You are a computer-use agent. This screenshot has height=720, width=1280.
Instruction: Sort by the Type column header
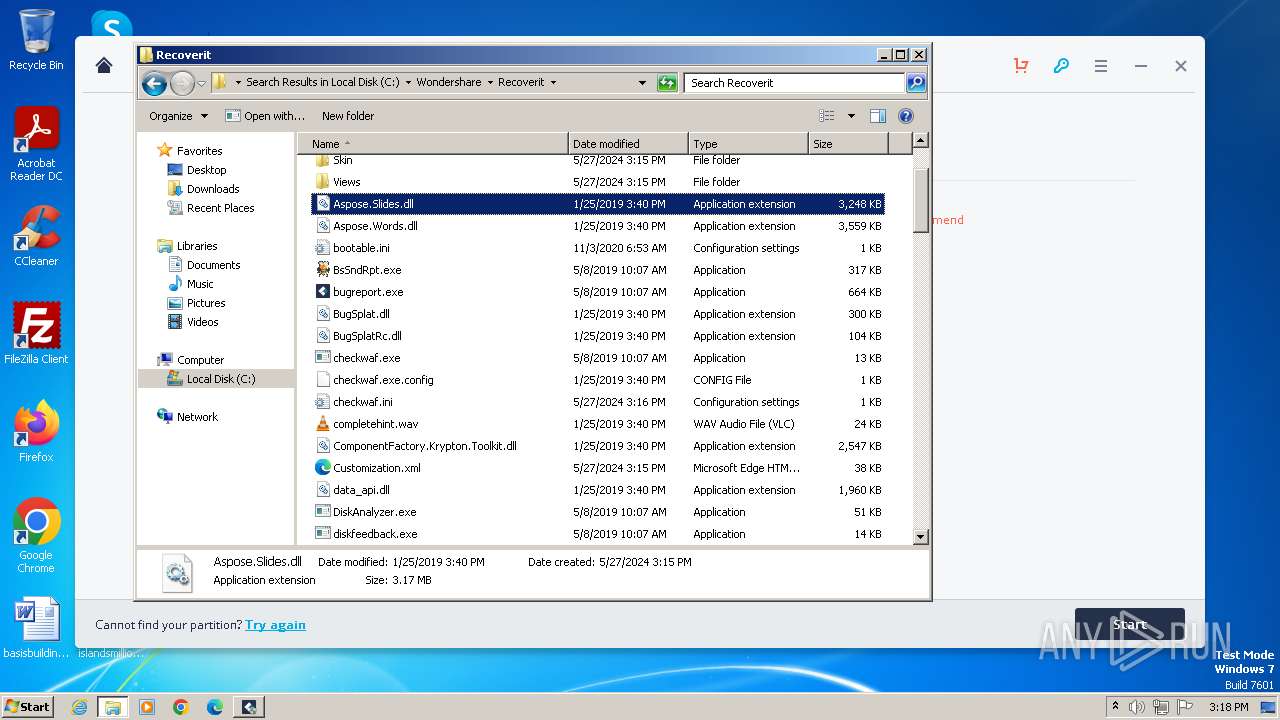tap(748, 144)
